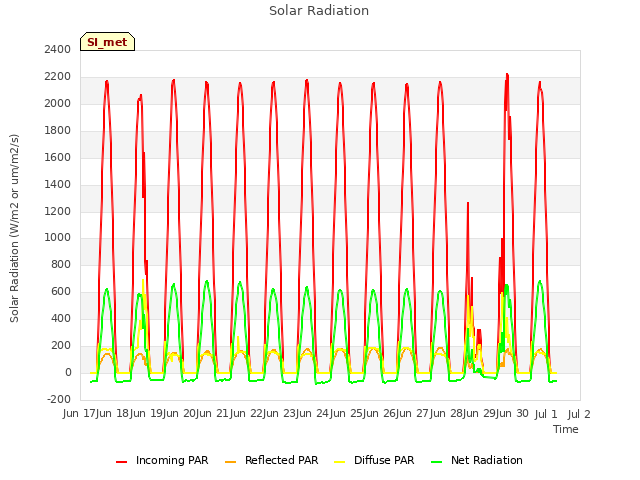Click the 24Jun x-axis tick label

(x=331, y=414)
